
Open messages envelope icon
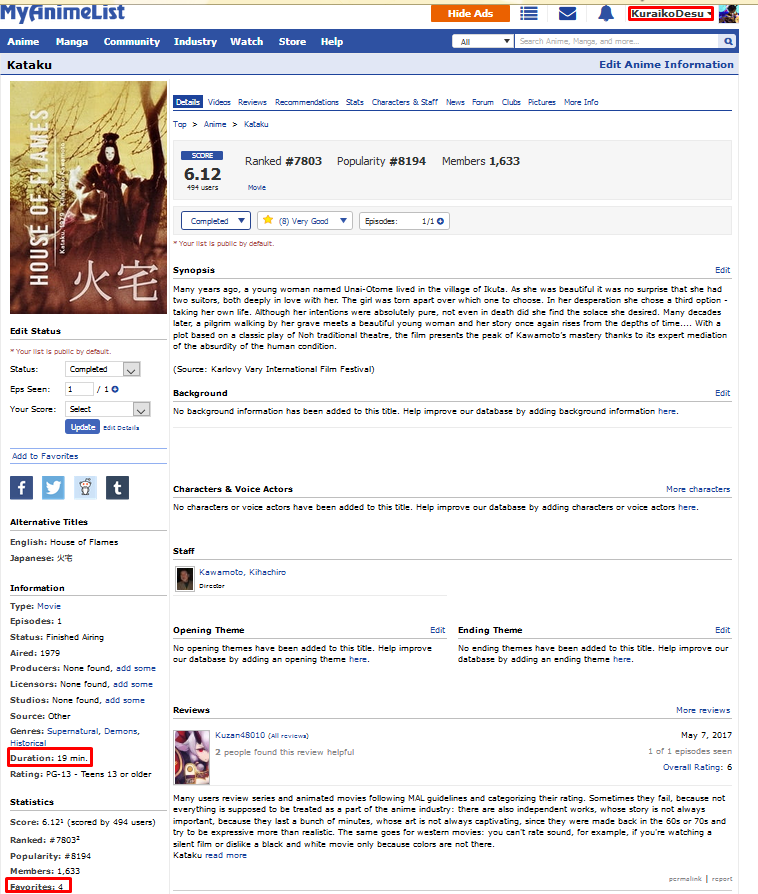click(x=567, y=13)
